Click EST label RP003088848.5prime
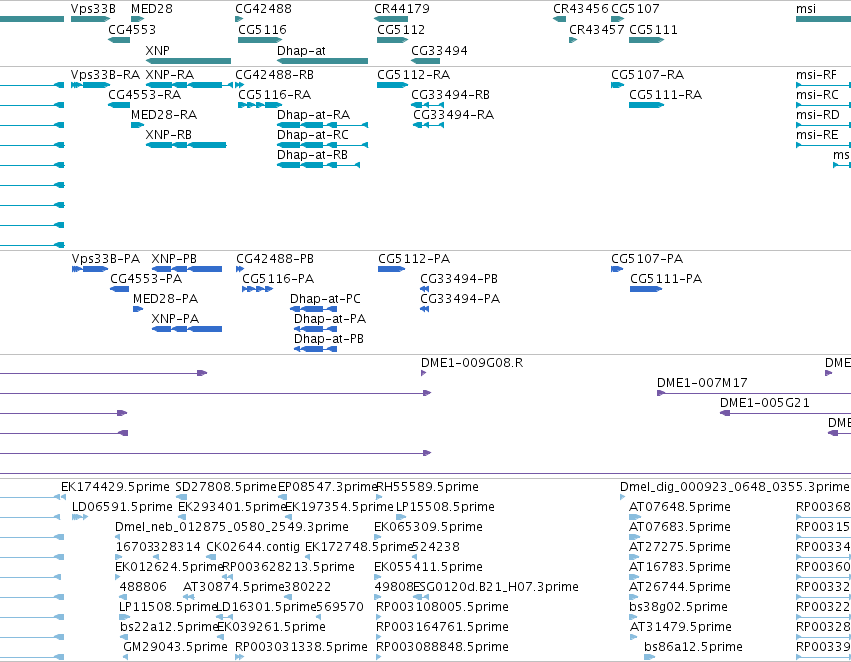This screenshot has width=851, height=662. (442, 647)
